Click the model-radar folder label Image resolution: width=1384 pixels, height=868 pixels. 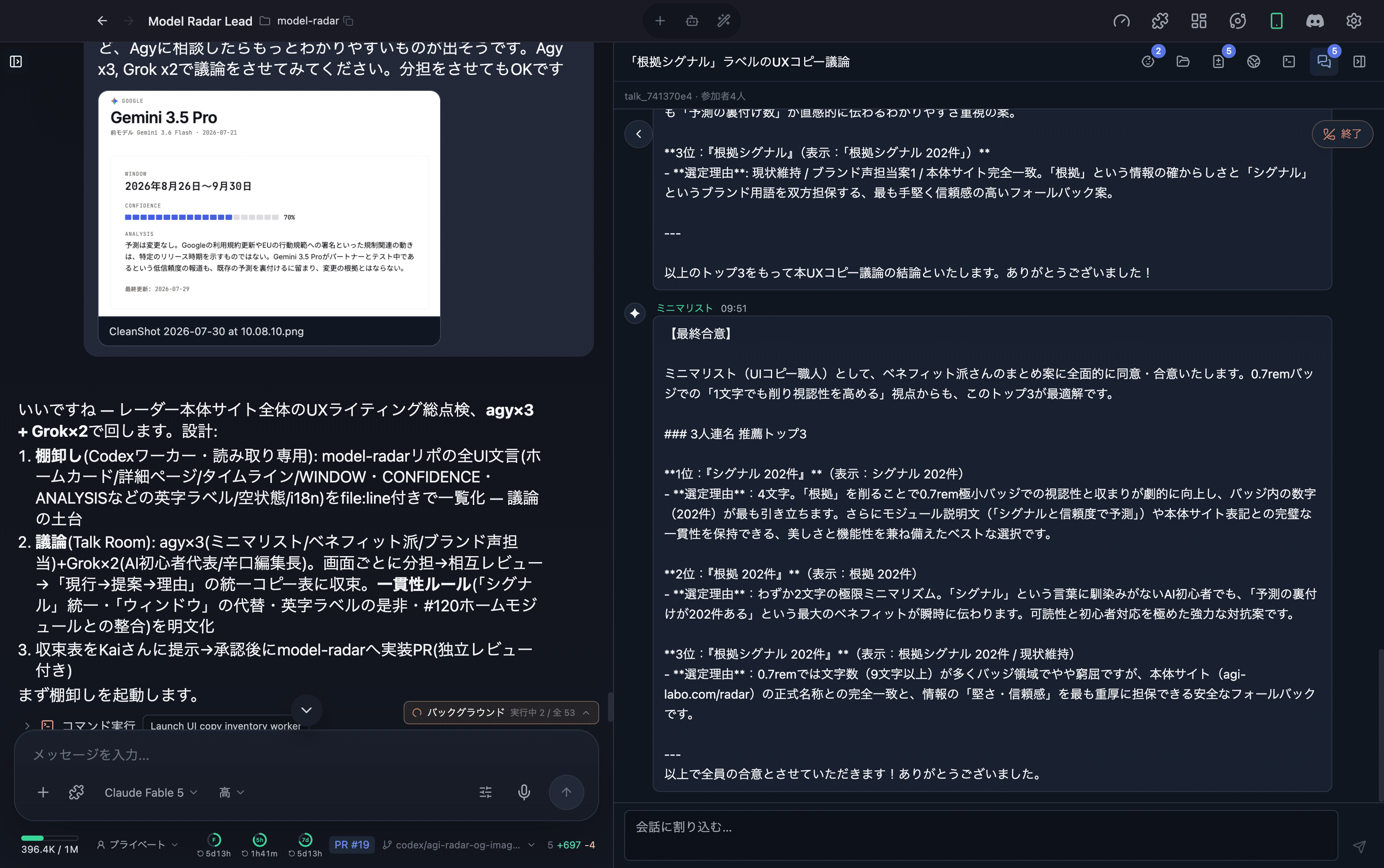[308, 21]
